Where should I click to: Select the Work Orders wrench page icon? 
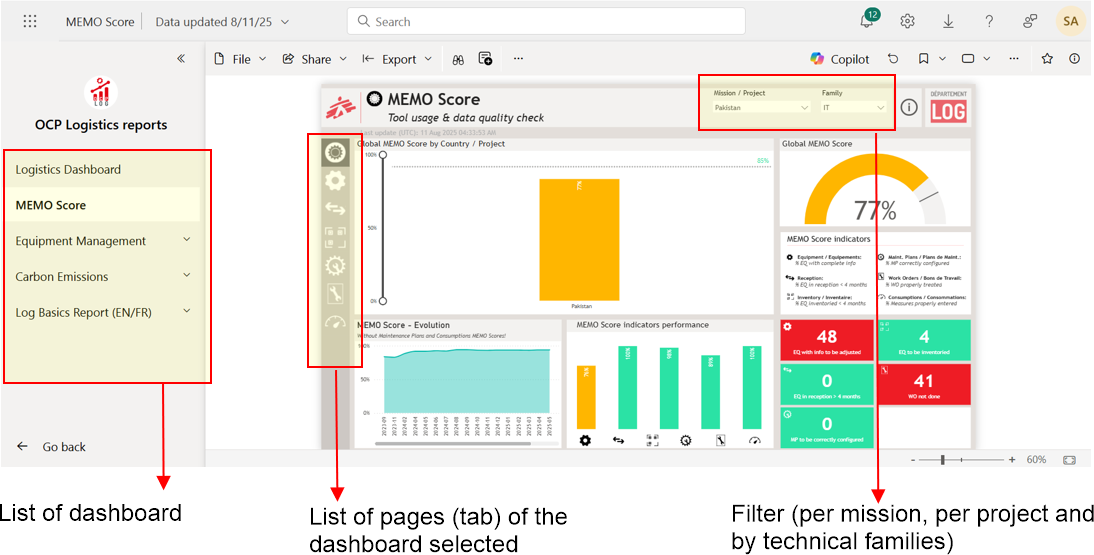click(335, 294)
